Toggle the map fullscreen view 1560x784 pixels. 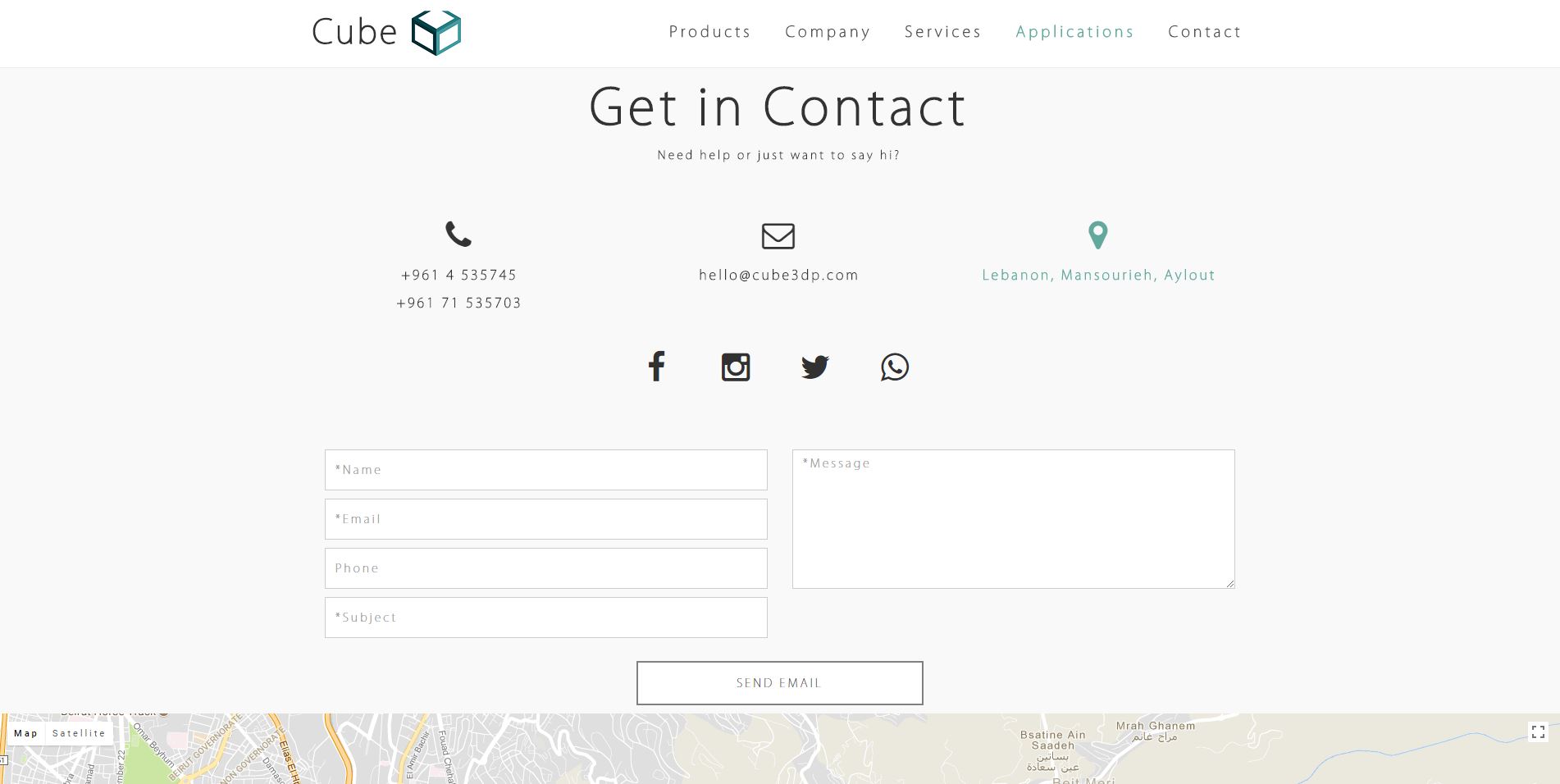(x=1539, y=732)
